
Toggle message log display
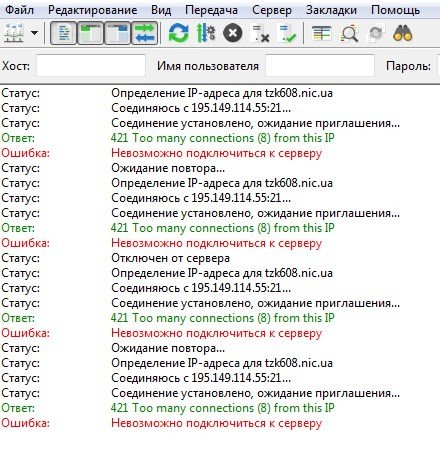(63, 33)
